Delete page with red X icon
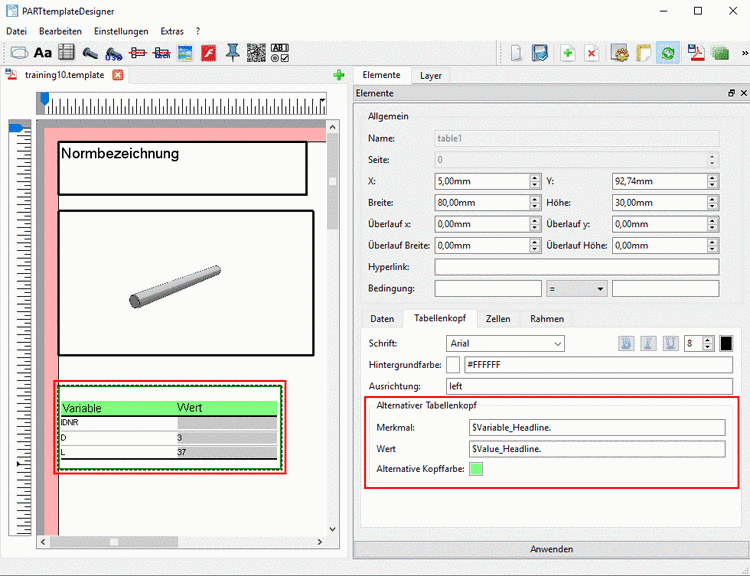Viewport: 750px width, 576px height. [592, 53]
